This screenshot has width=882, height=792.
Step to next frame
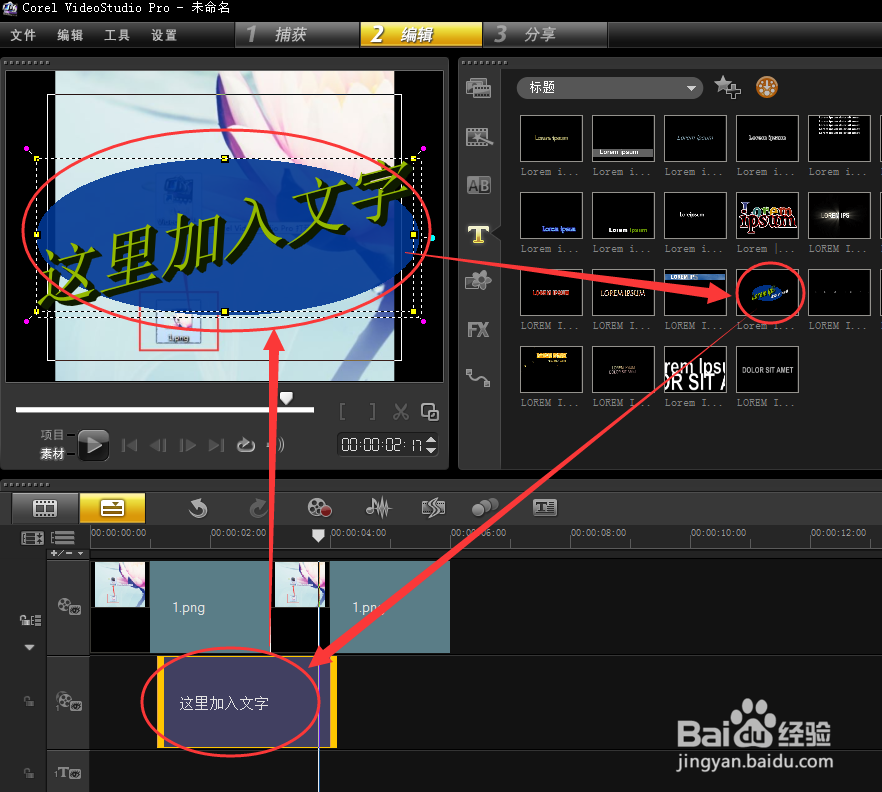187,446
